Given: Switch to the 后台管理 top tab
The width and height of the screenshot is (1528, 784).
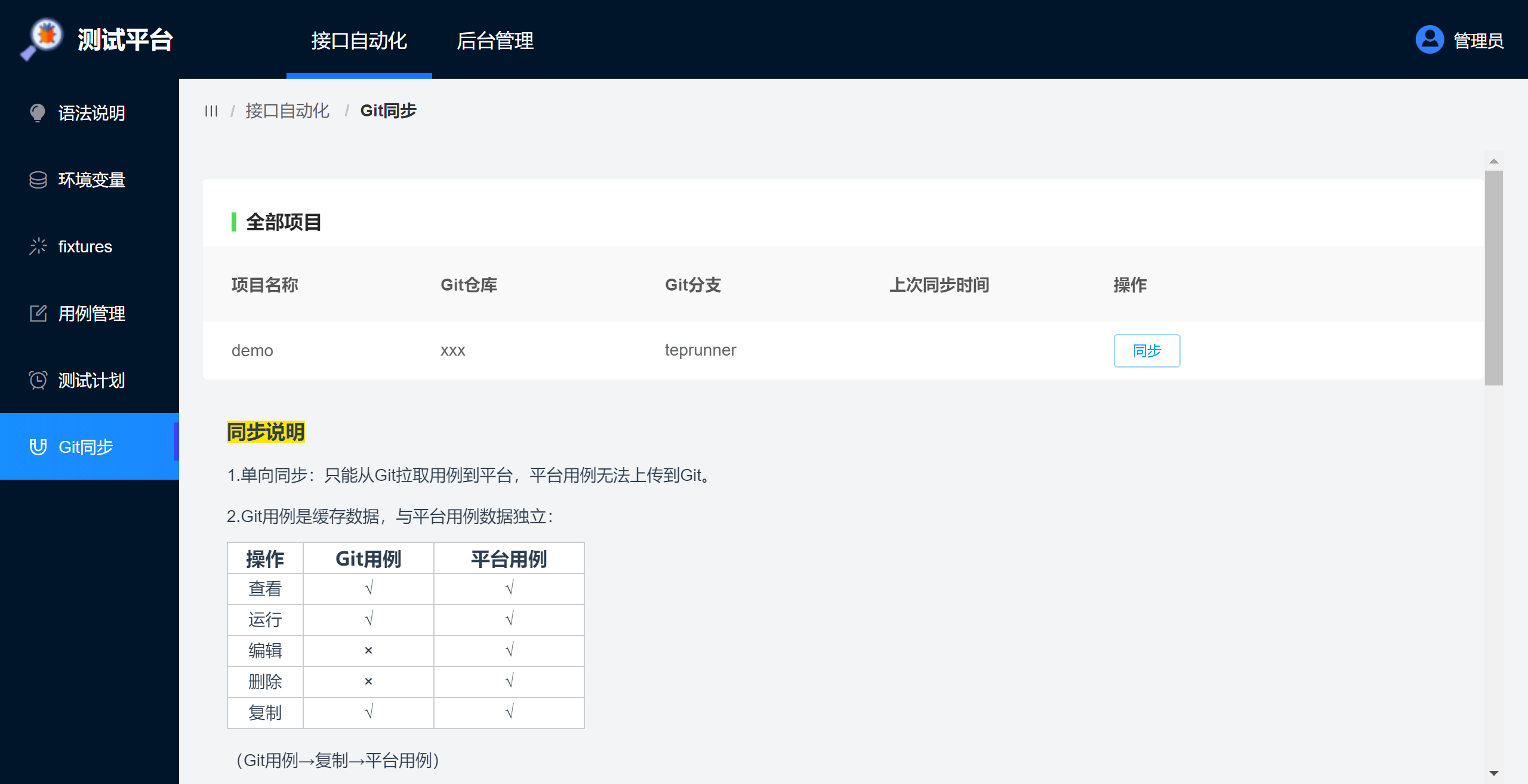Looking at the screenshot, I should (495, 41).
